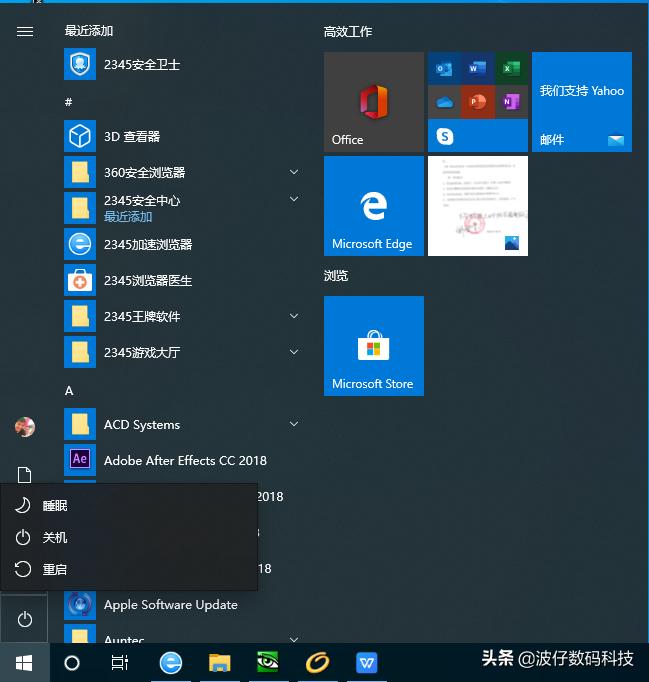
Task: Launch 2345安全卫士 shield icon
Action: (x=80, y=64)
